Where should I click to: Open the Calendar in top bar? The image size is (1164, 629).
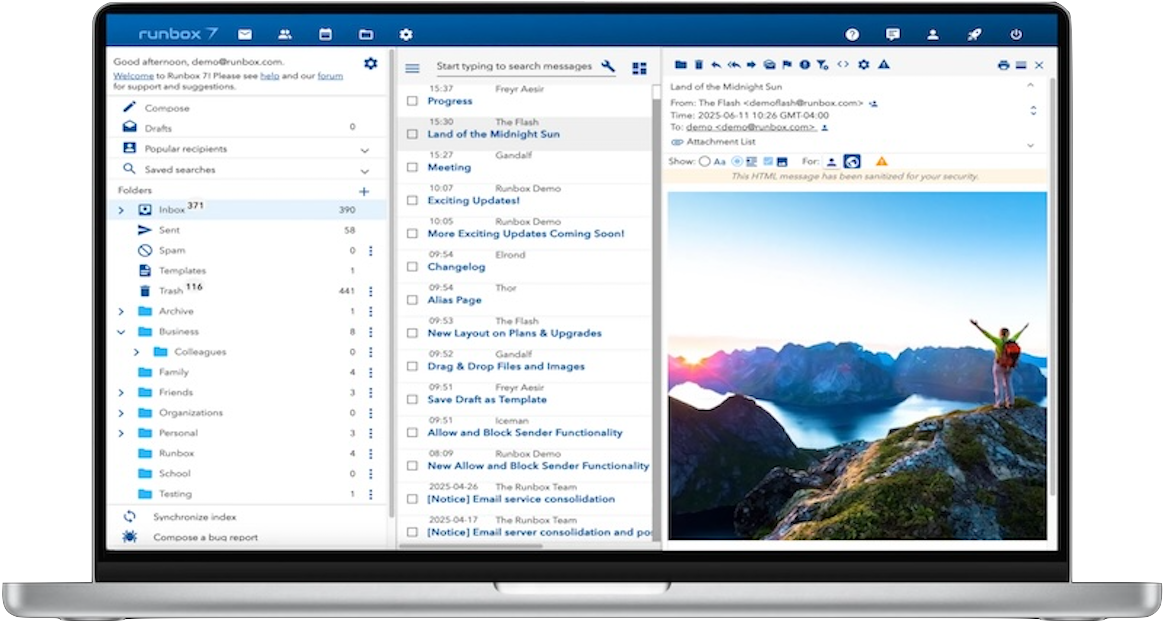coord(325,34)
